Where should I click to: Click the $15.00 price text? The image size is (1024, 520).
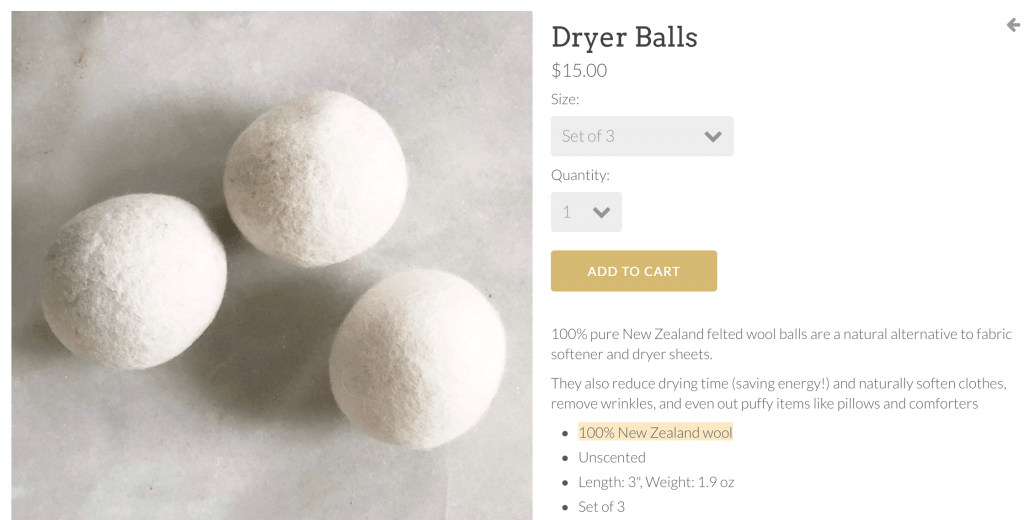coord(579,71)
